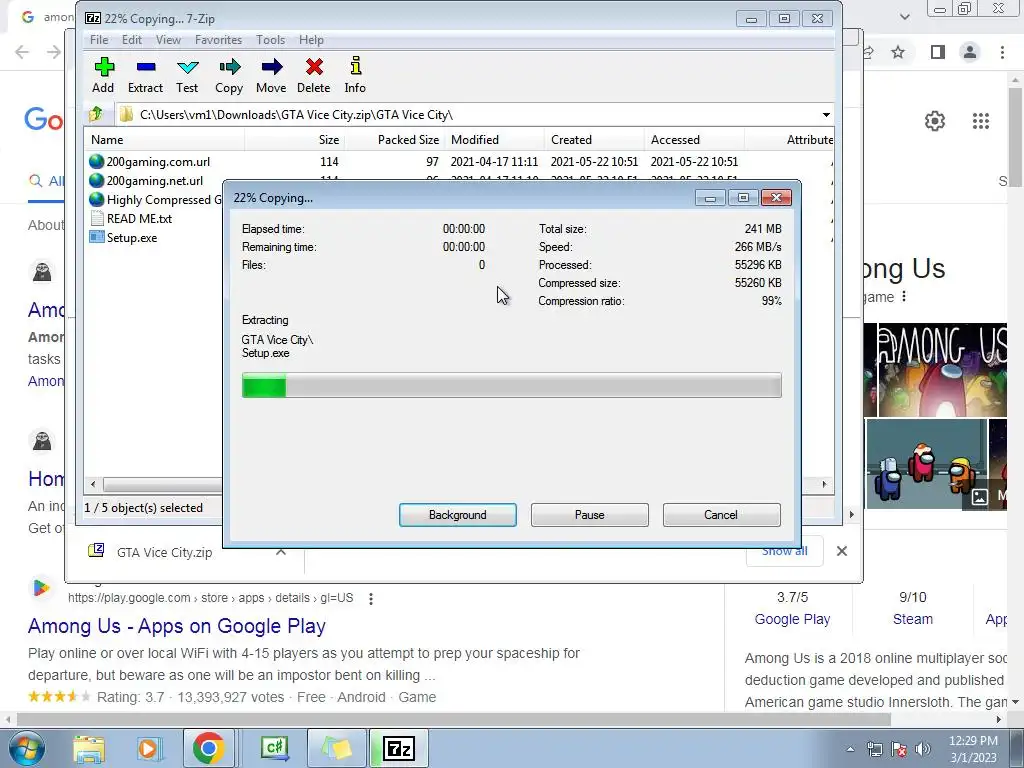This screenshot has height=768, width=1024.
Task: Sort by the Name column header
Action: (x=165, y=140)
